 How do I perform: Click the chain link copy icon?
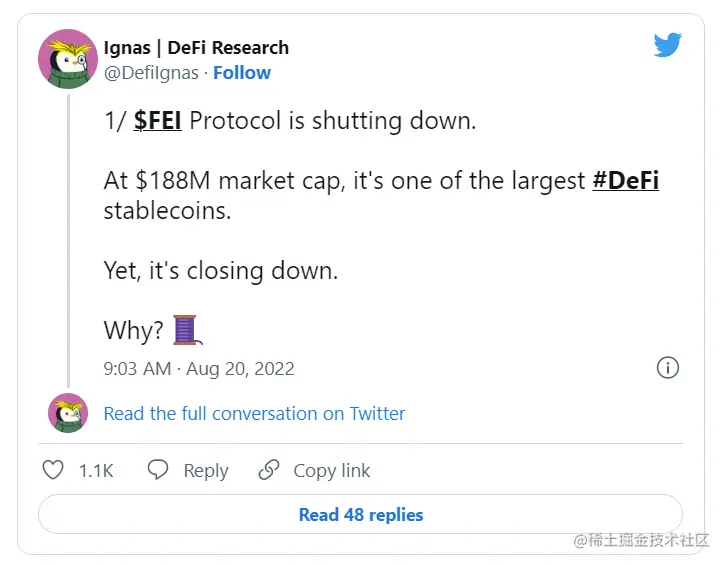[268, 471]
